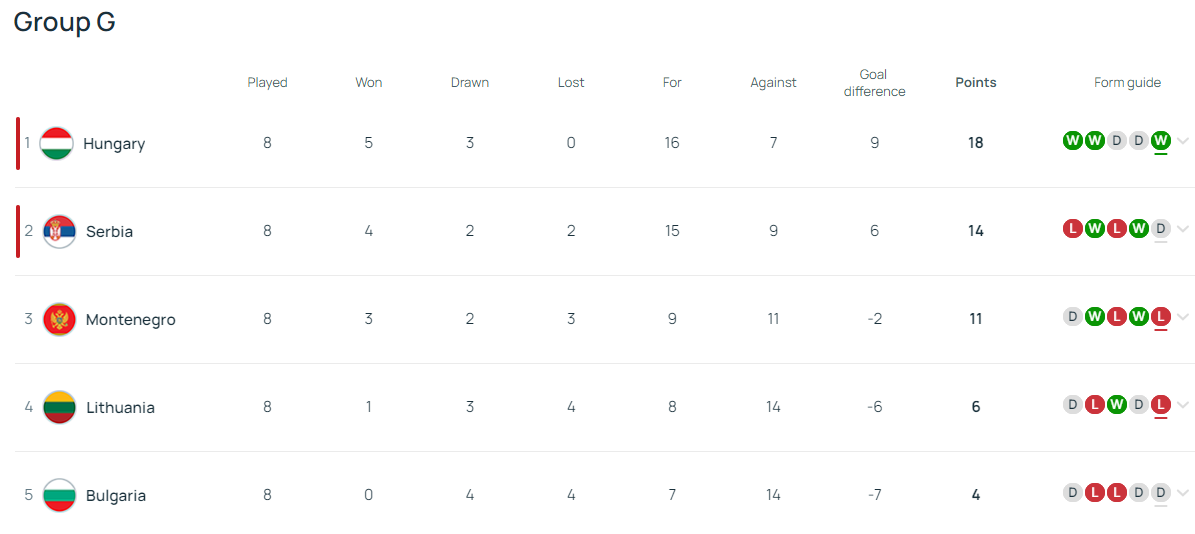This screenshot has width=1195, height=534.
Task: Open the Montenegro team link
Action: [x=130, y=320]
